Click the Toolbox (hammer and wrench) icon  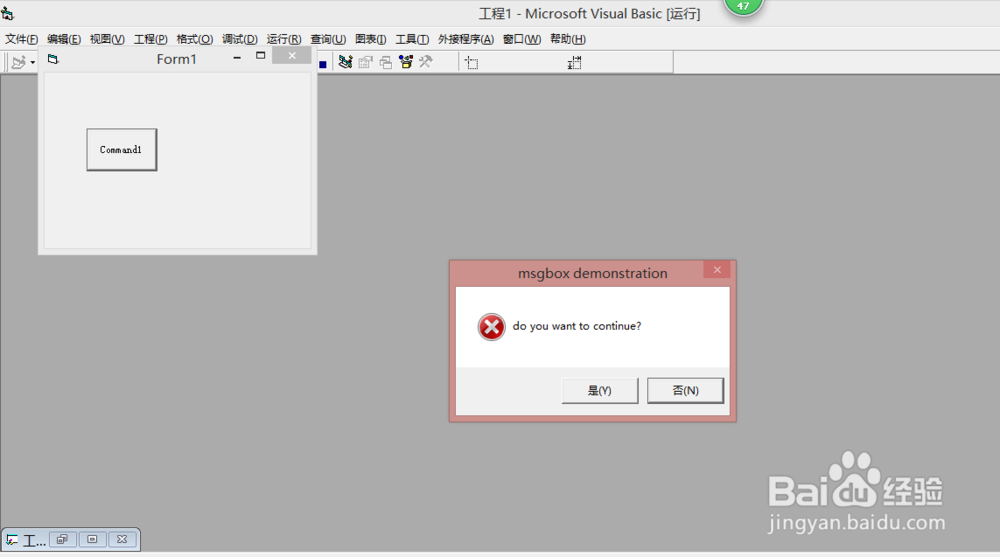tap(425, 62)
